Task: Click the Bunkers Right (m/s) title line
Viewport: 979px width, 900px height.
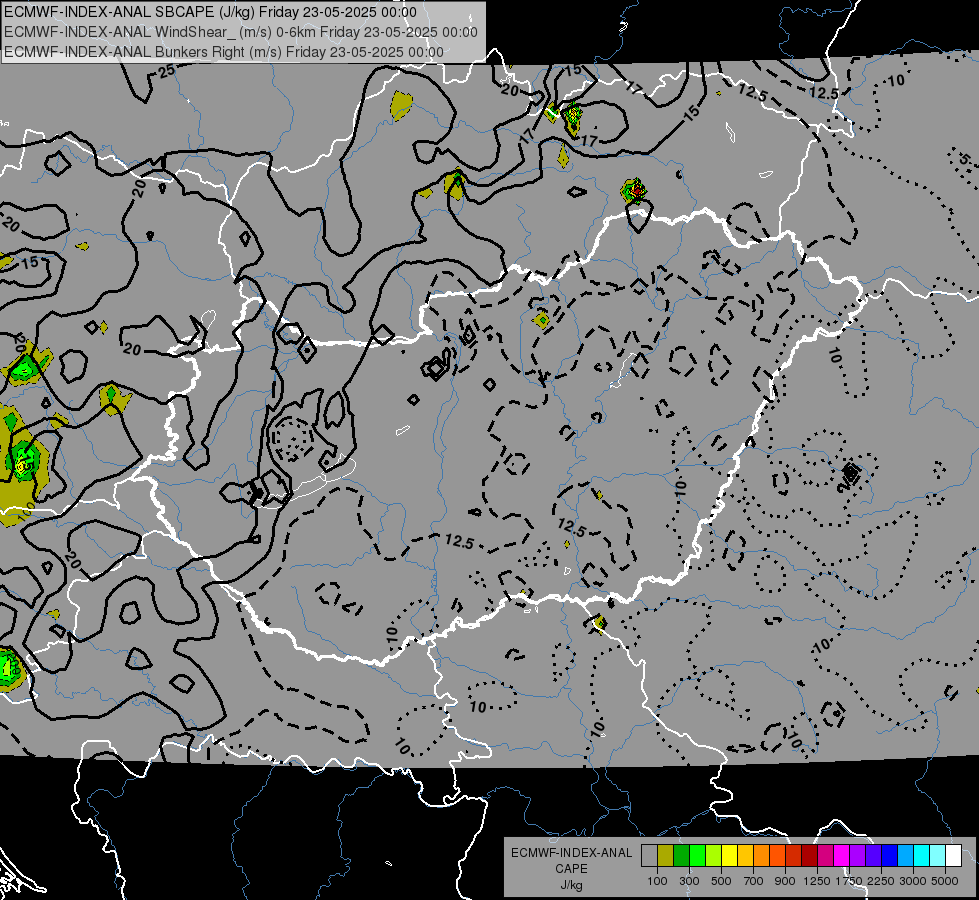Action: (224, 52)
